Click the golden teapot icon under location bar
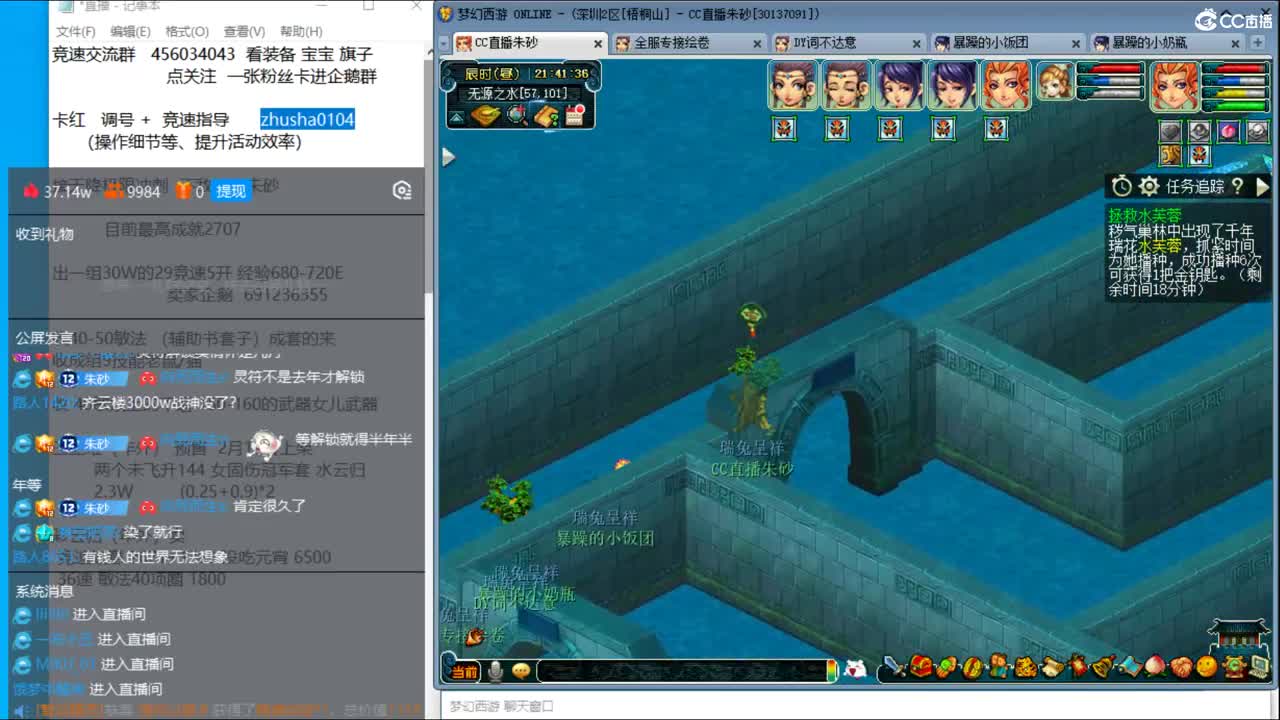 click(x=486, y=116)
